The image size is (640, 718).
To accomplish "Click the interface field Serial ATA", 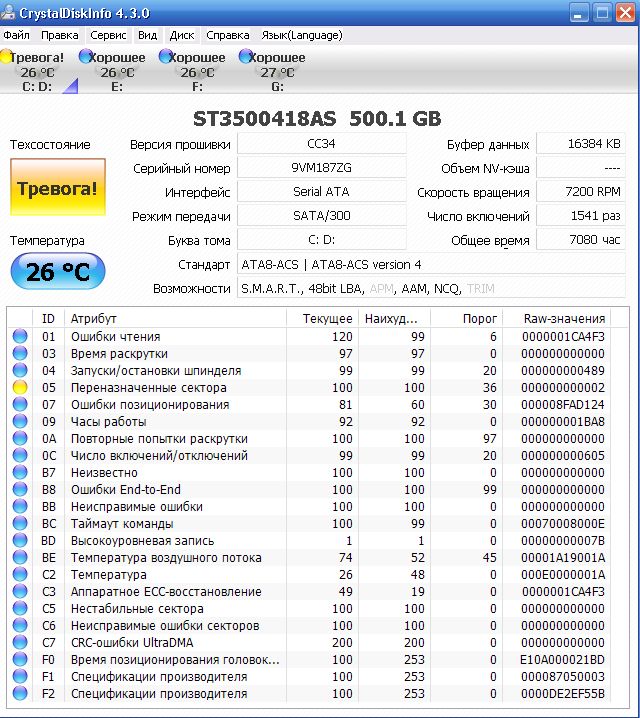I will (x=321, y=191).
